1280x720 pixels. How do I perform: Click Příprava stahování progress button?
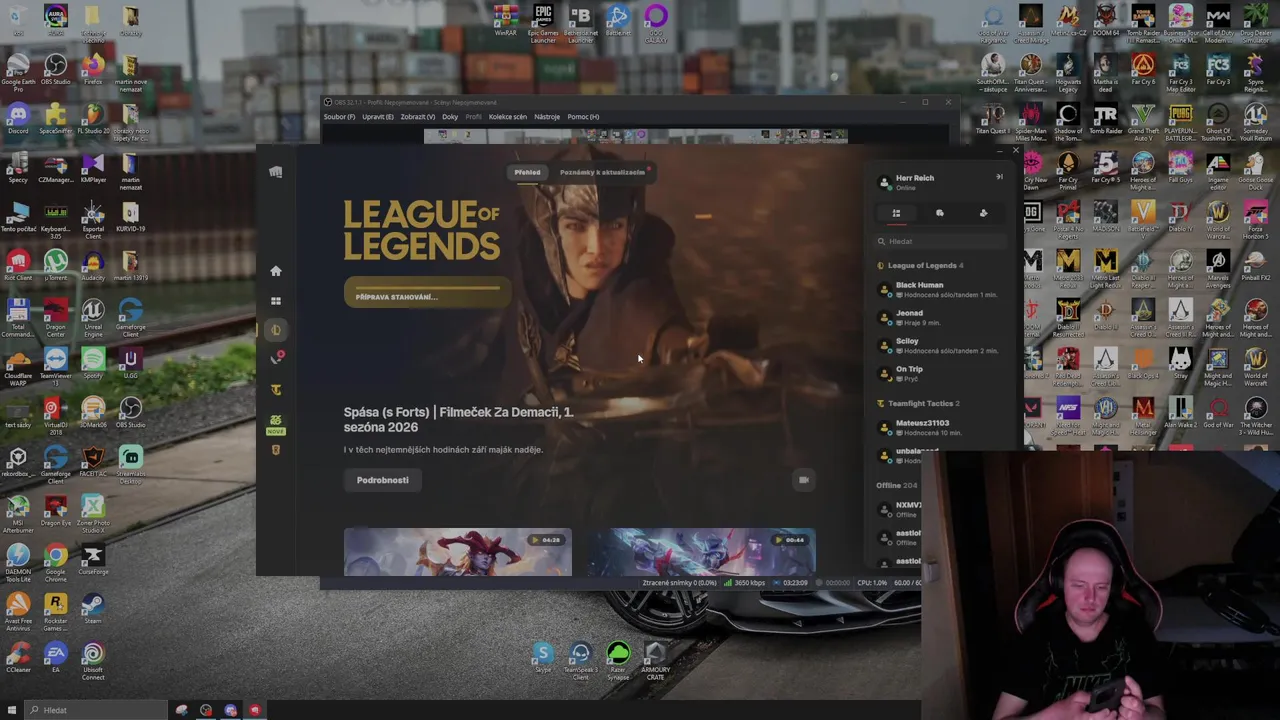pos(428,293)
